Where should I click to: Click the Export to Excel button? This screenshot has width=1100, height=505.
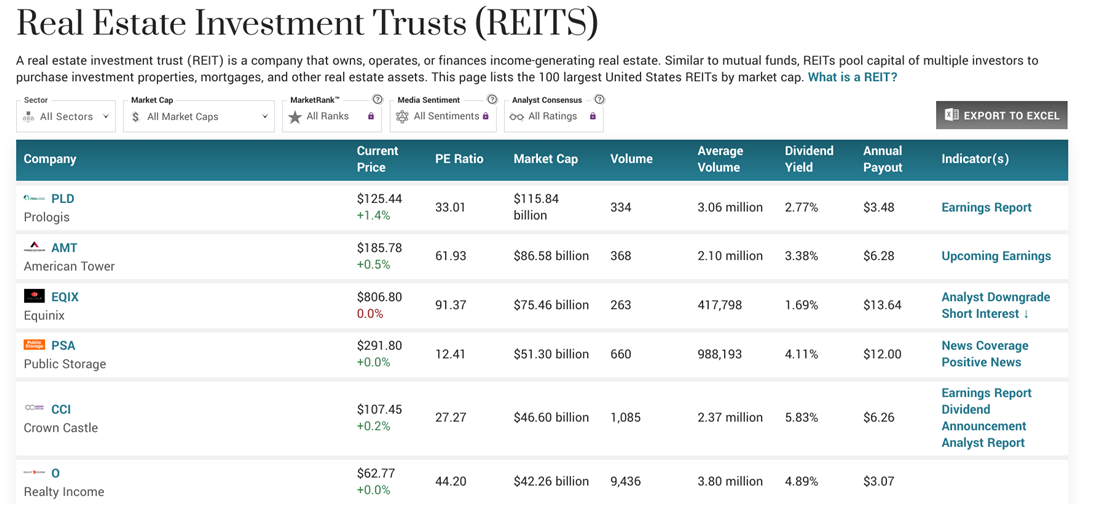pos(1001,116)
